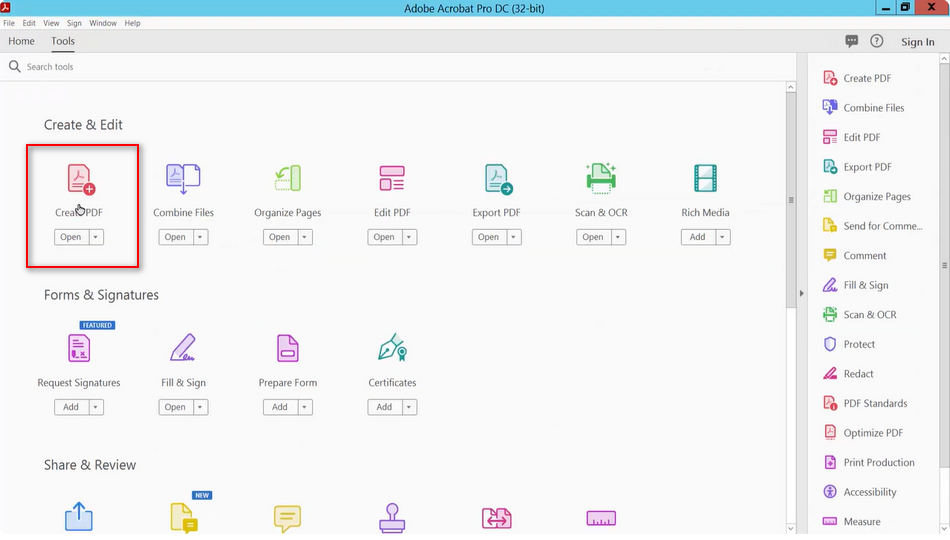Open the Organize Pages dropdown arrow

point(305,237)
